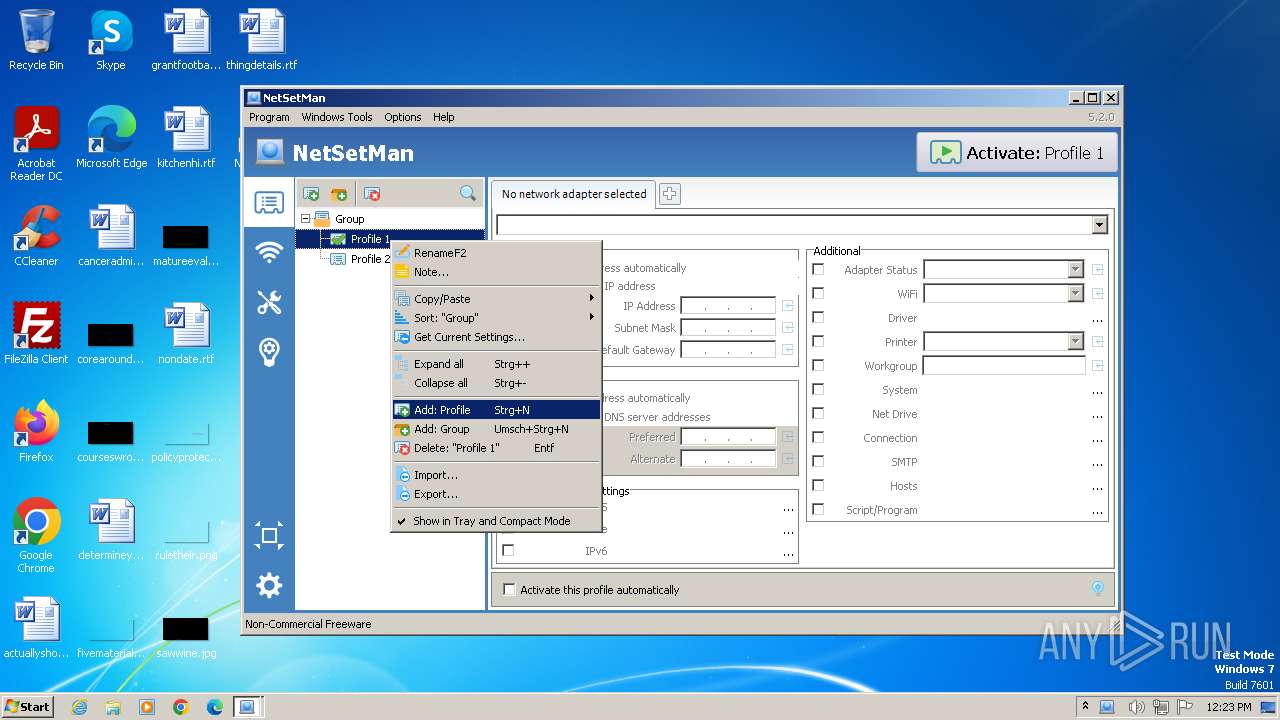The height and width of the screenshot is (720, 1280).
Task: Open the Hosts settings ellipsis button
Action: point(1097,486)
